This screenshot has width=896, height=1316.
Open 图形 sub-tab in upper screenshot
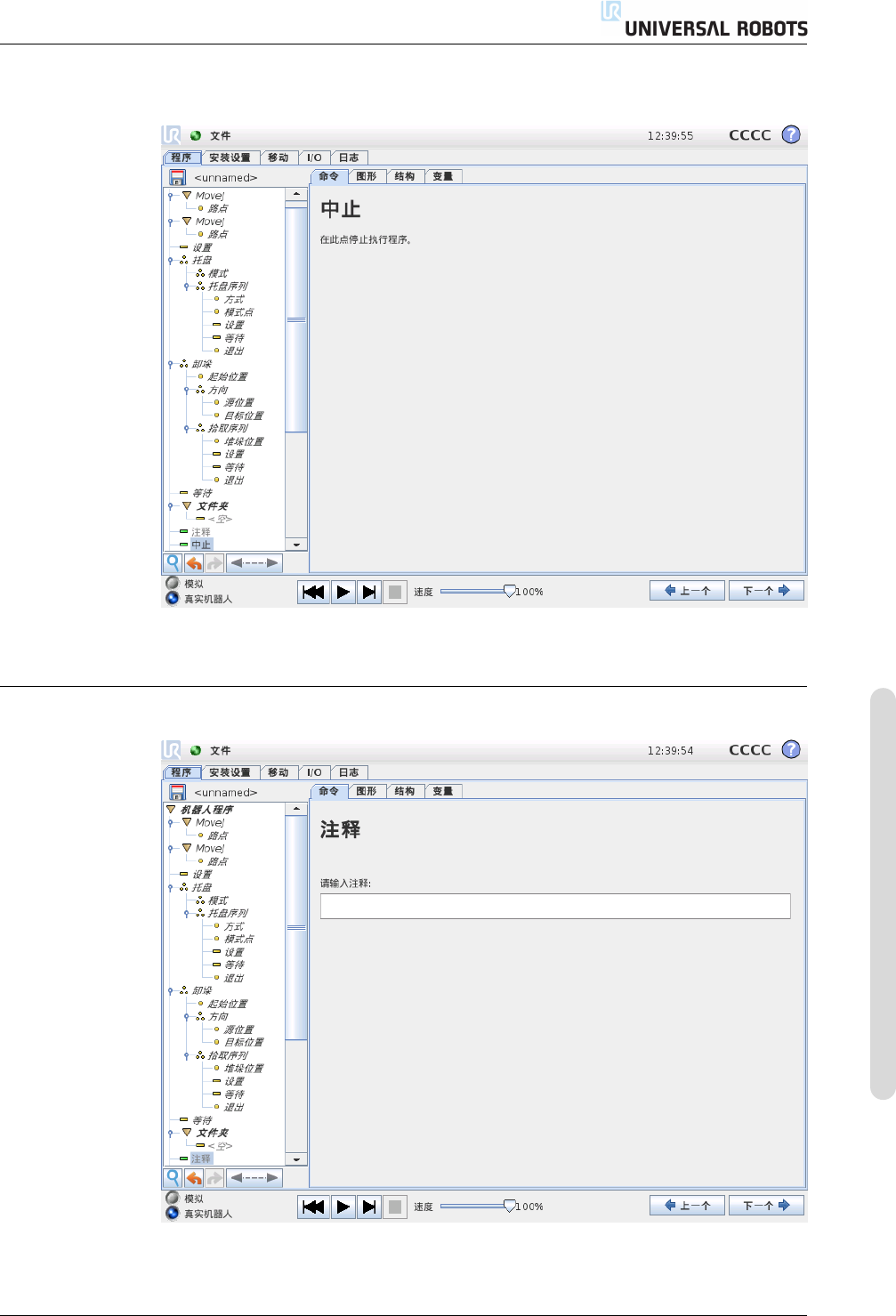click(367, 176)
